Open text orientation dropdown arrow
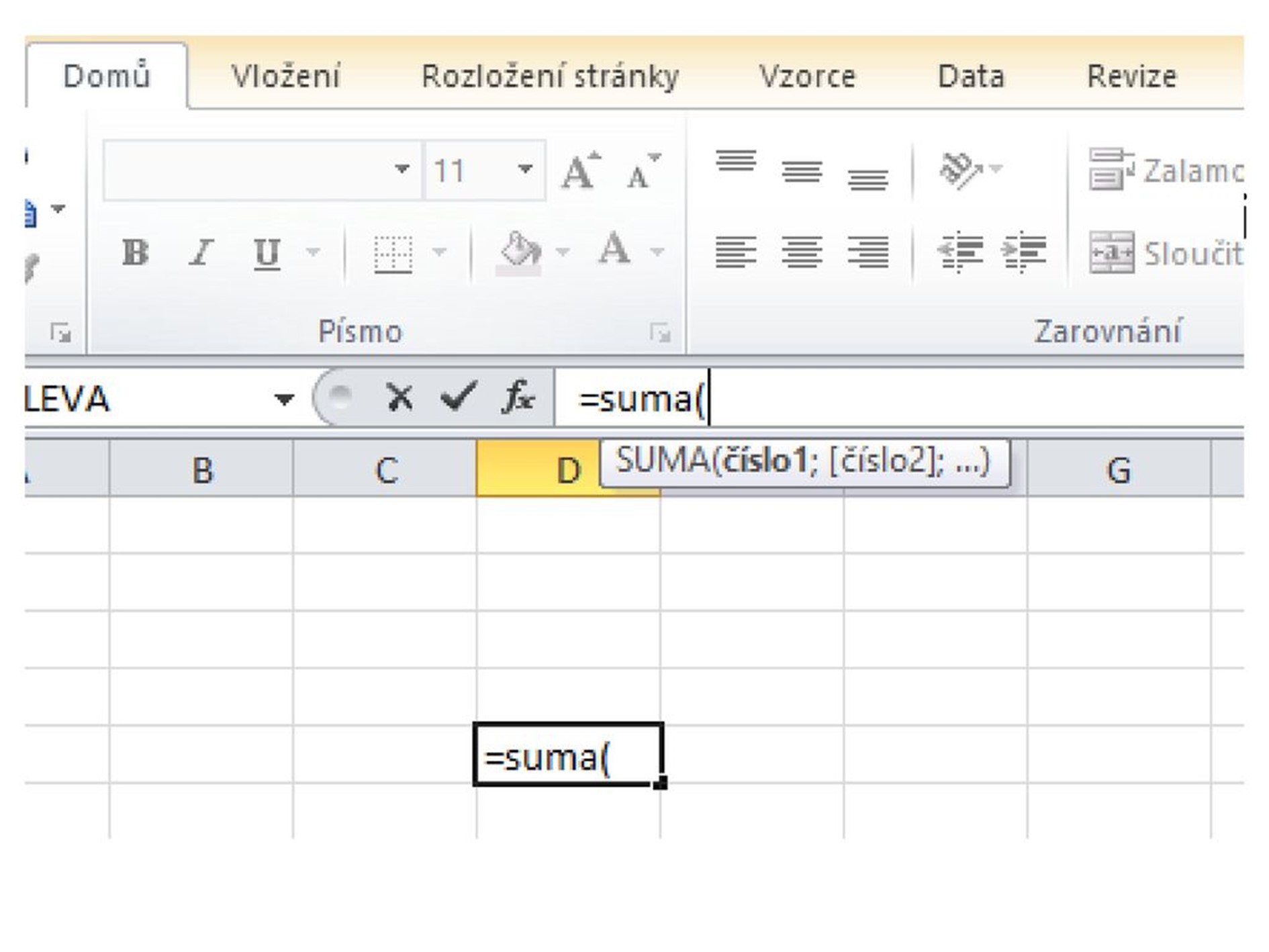1269x952 pixels. point(996,169)
